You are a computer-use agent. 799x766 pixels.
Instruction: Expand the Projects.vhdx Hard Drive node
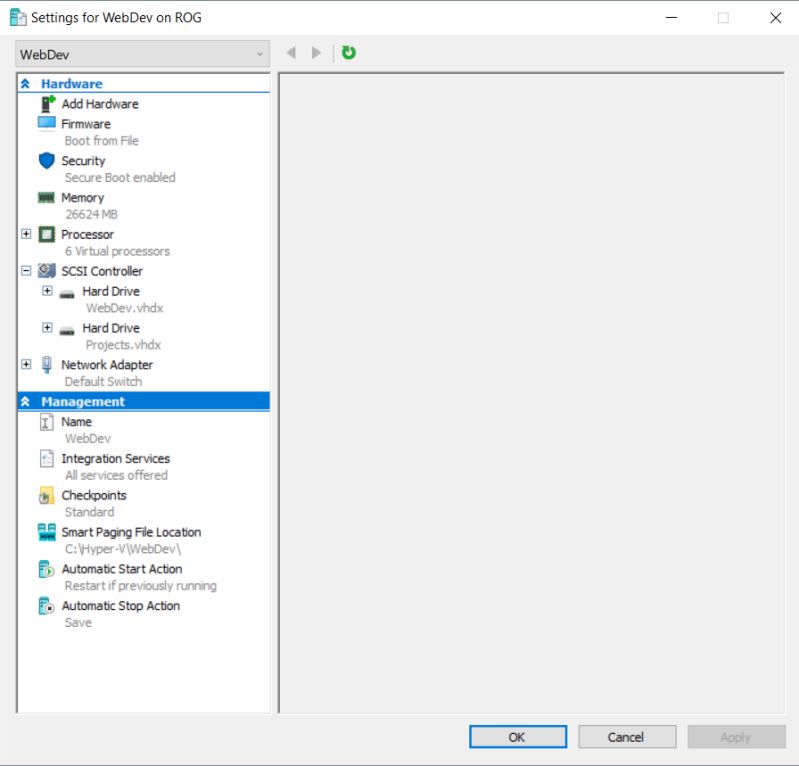coord(47,327)
